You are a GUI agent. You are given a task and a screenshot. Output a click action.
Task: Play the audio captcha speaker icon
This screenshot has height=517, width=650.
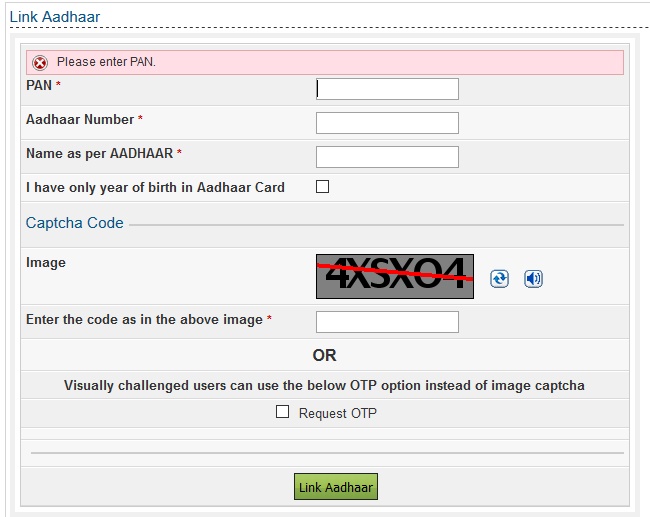(533, 279)
